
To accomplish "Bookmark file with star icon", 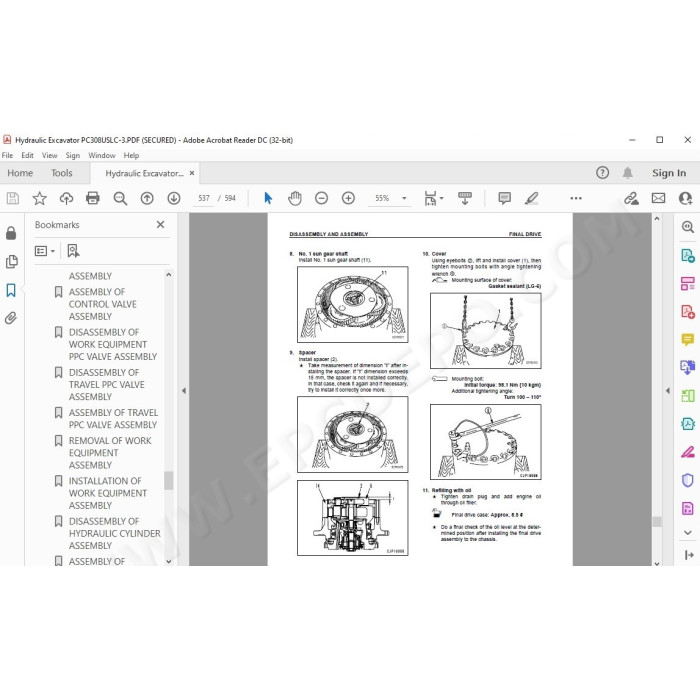I will [39, 198].
